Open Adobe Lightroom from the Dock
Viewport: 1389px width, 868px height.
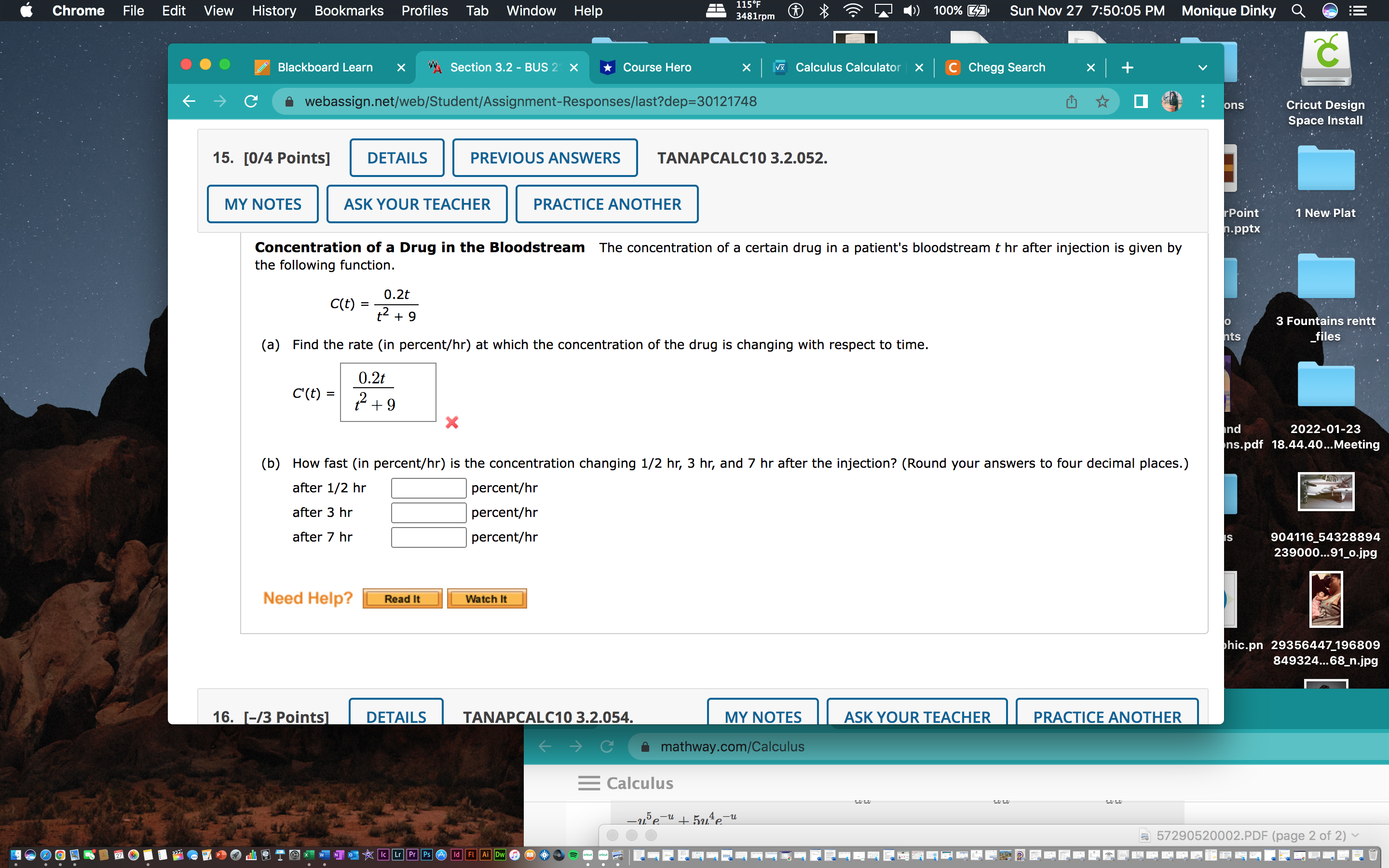[x=398, y=855]
